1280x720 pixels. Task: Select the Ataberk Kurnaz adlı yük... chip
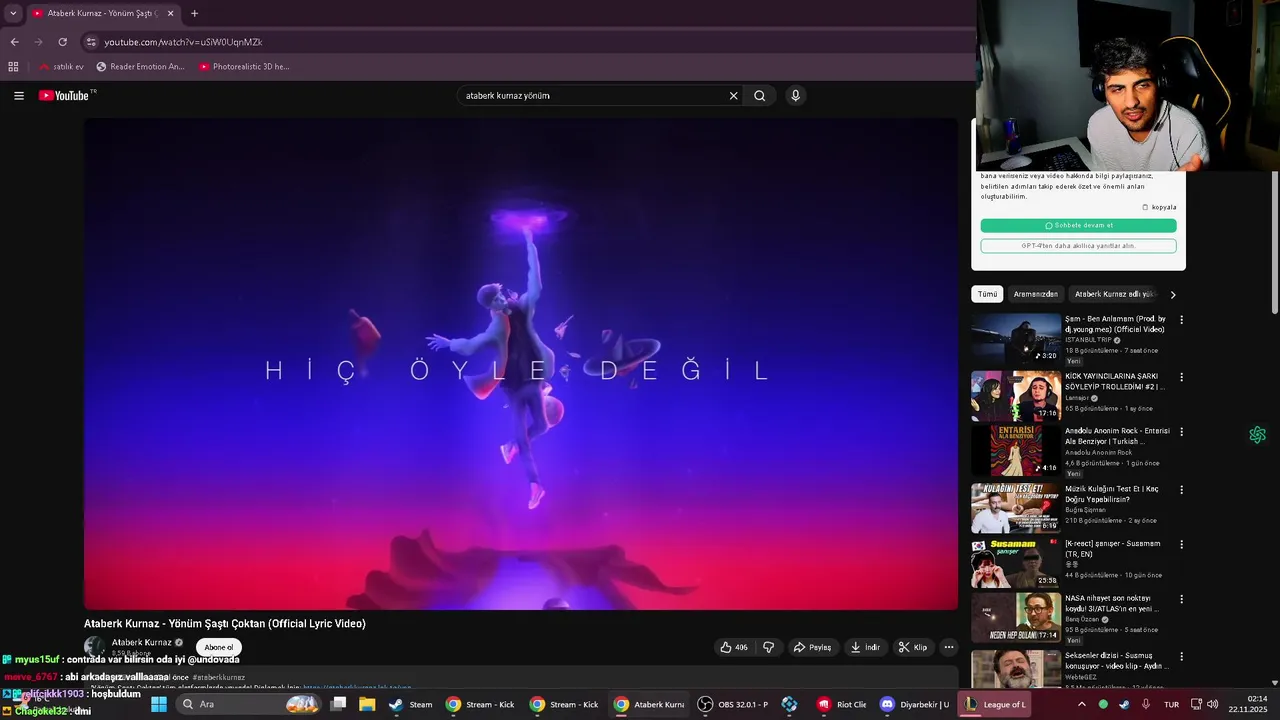[1113, 294]
